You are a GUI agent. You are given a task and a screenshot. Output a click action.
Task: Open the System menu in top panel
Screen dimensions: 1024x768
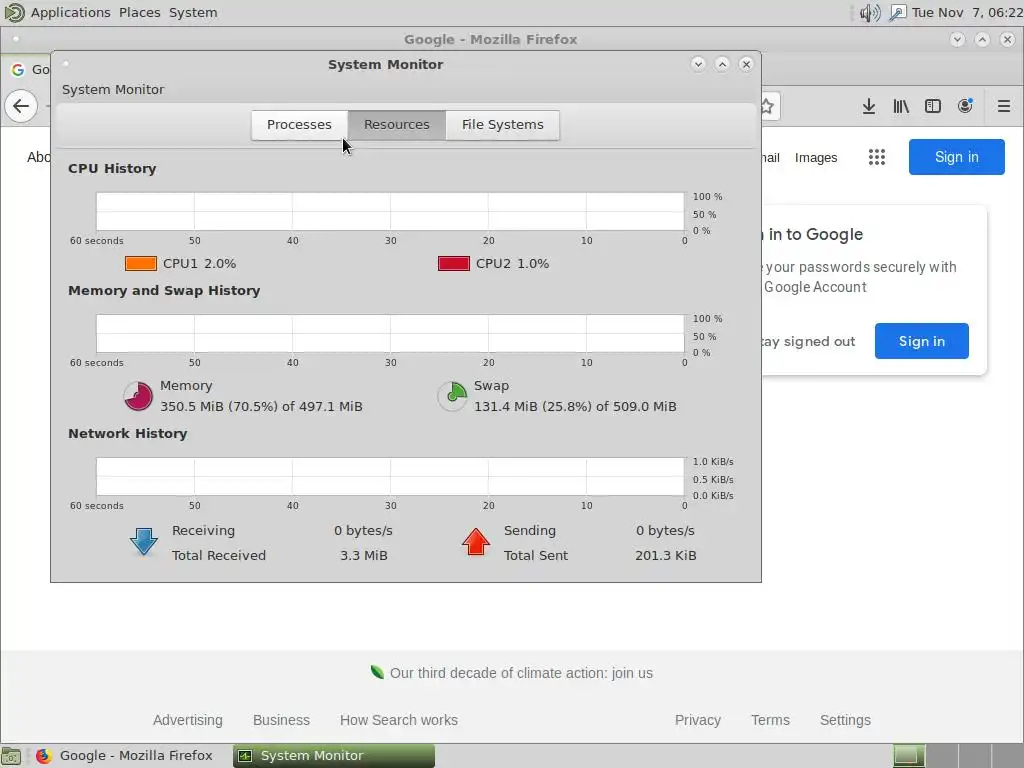193,12
